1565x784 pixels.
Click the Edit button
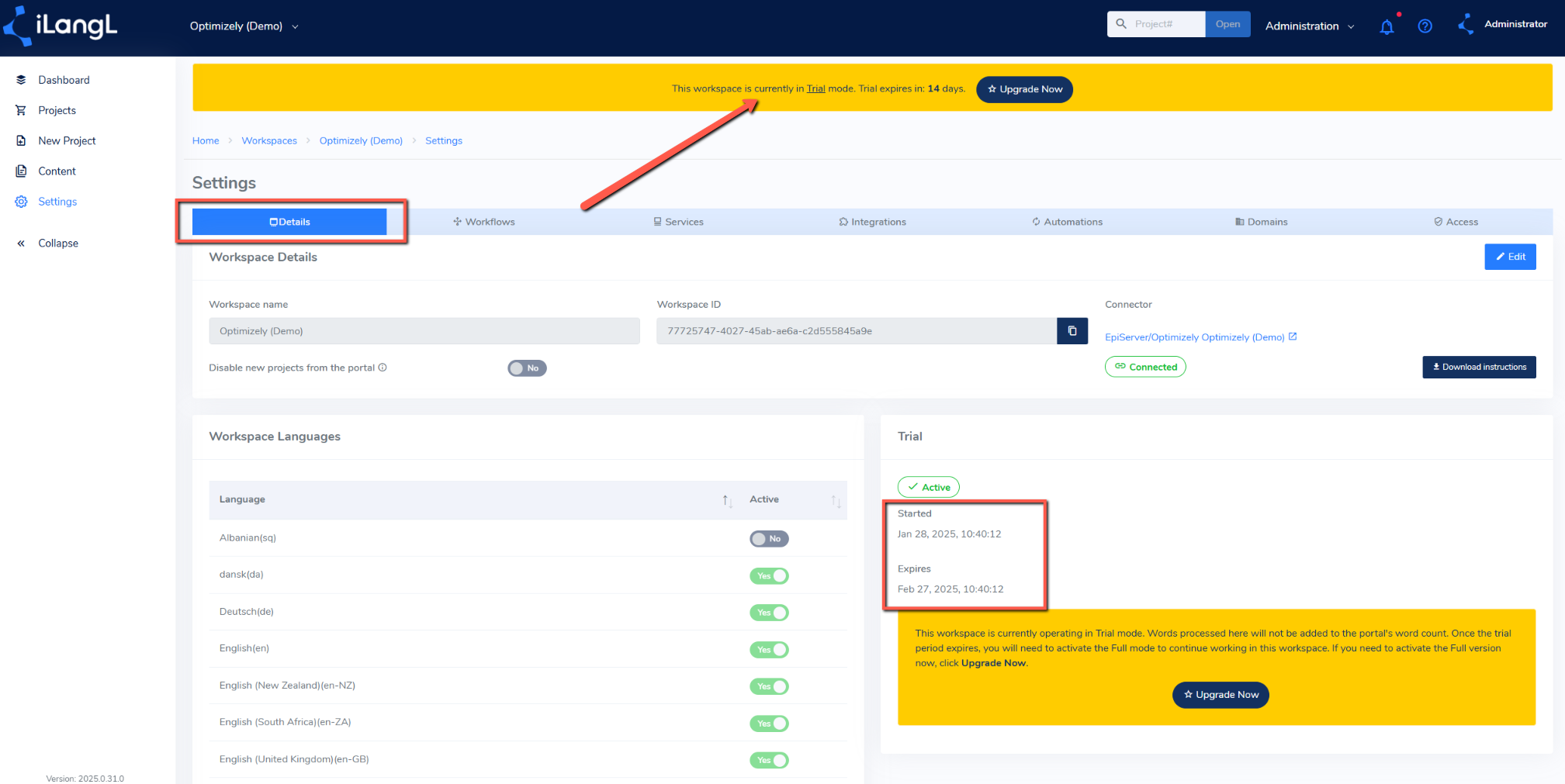click(1510, 257)
